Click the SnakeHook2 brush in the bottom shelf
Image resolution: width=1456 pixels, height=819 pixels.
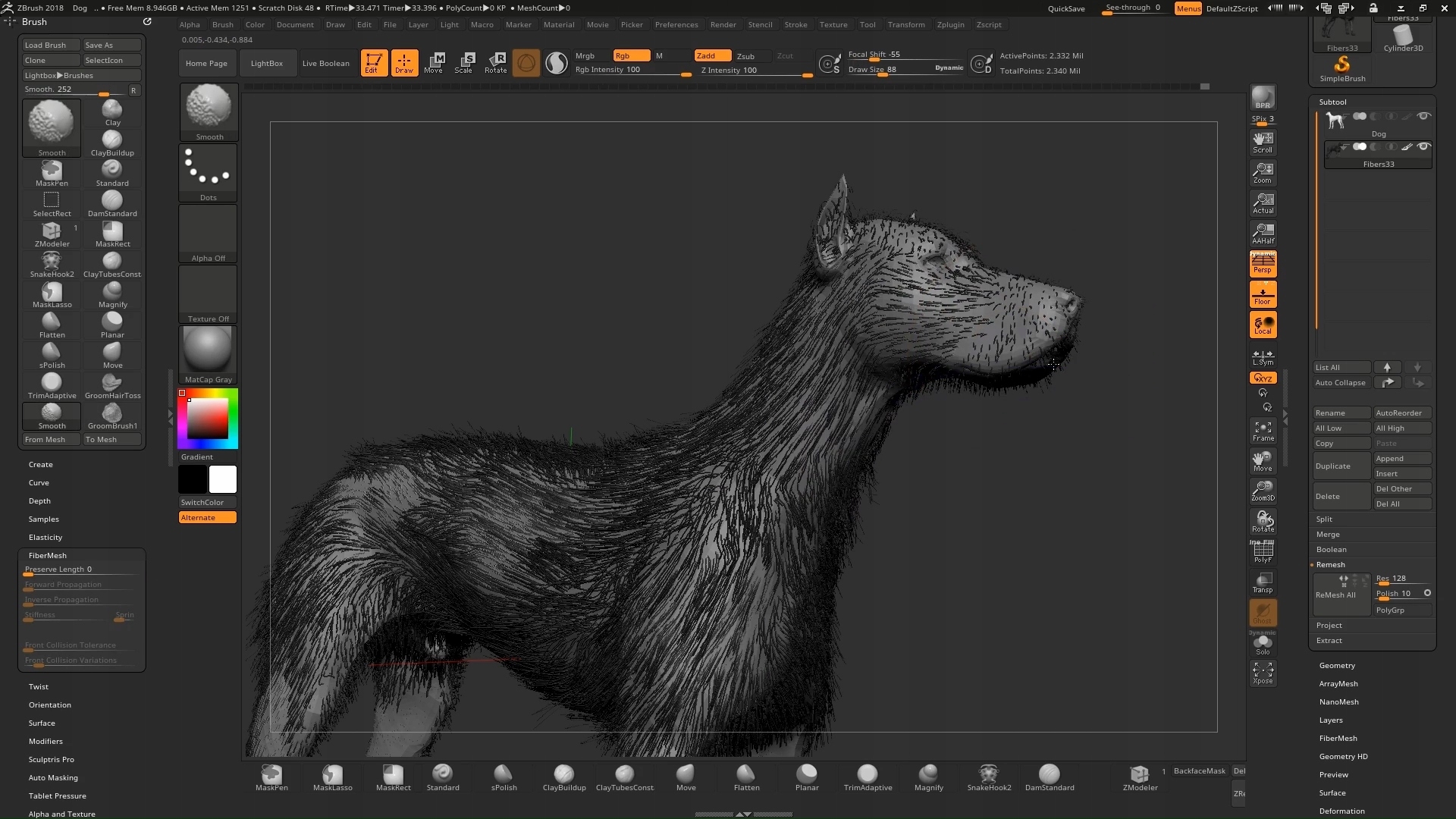988,777
